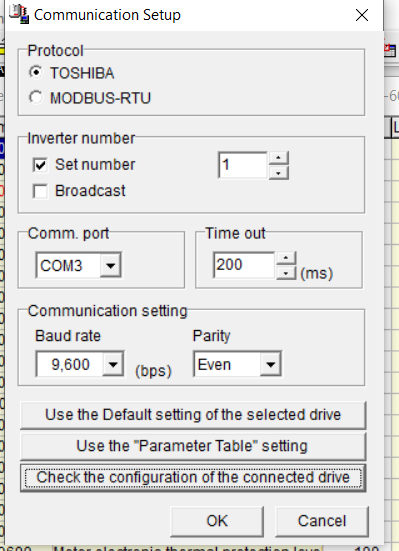Select the TOSHIBA protocol radio button
Image resolution: width=399 pixels, height=551 pixels.
click(36, 73)
